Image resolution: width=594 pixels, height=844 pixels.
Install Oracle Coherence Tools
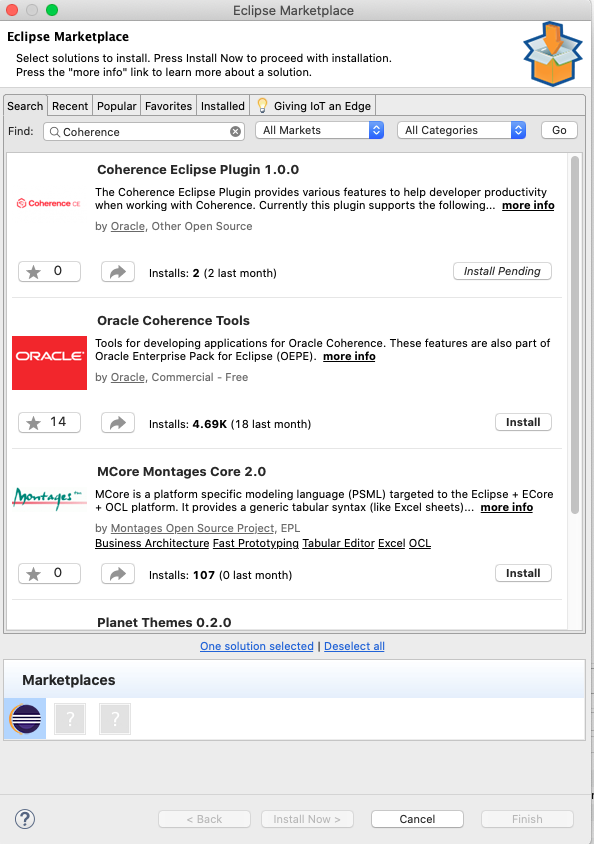coord(523,423)
